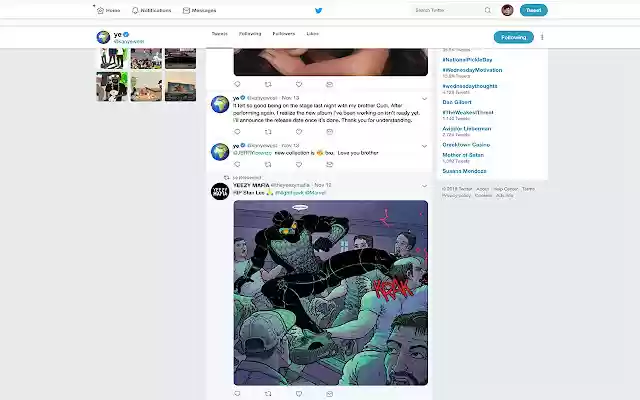640x400 pixels.
Task: Open the #WednesdayMotivation trend
Action: tap(472, 70)
